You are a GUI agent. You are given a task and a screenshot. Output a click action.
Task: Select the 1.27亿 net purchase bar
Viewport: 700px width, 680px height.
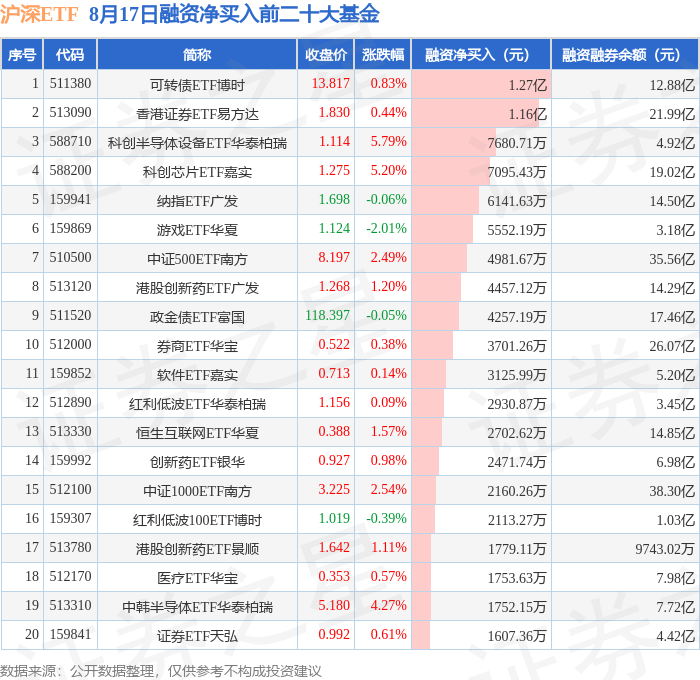(481, 84)
